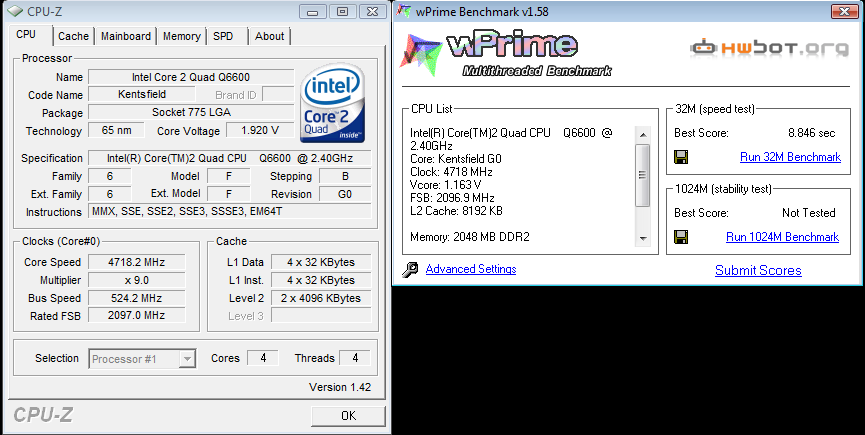
Task: Click the wPrime title bar app icon
Action: [405, 11]
